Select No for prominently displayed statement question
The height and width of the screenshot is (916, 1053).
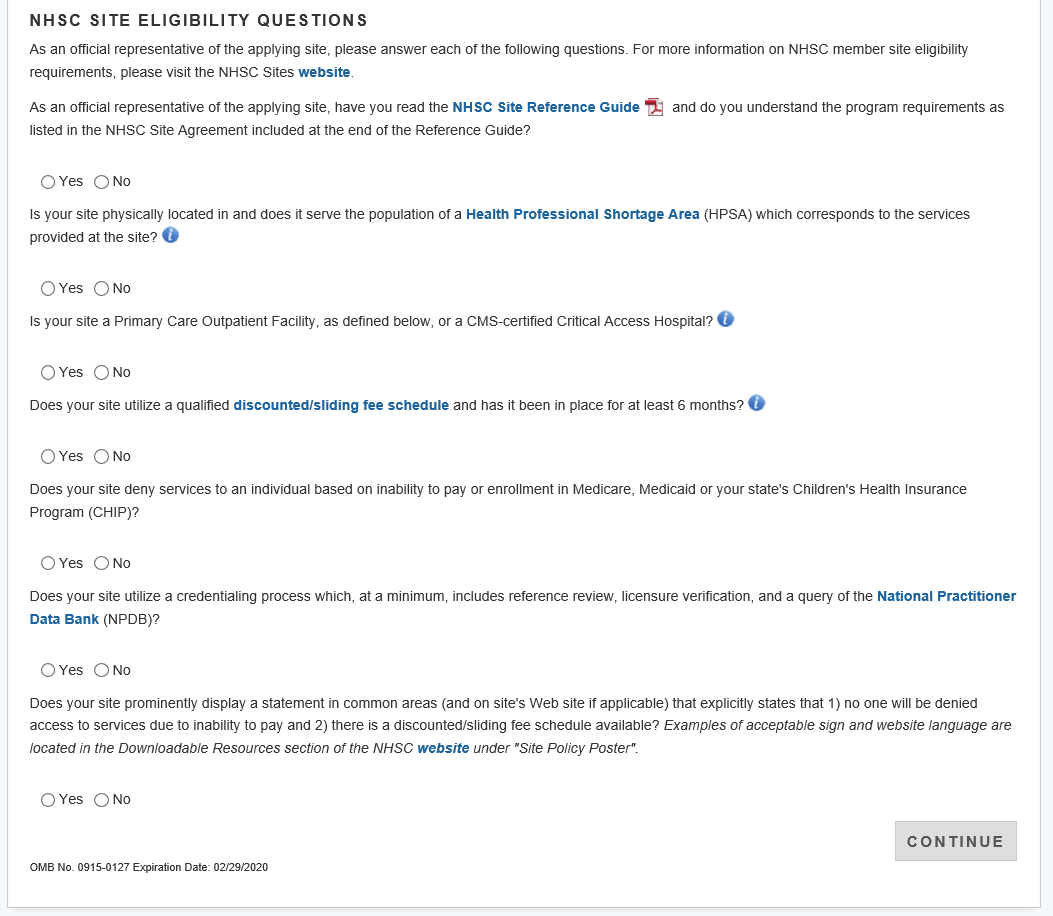101,800
